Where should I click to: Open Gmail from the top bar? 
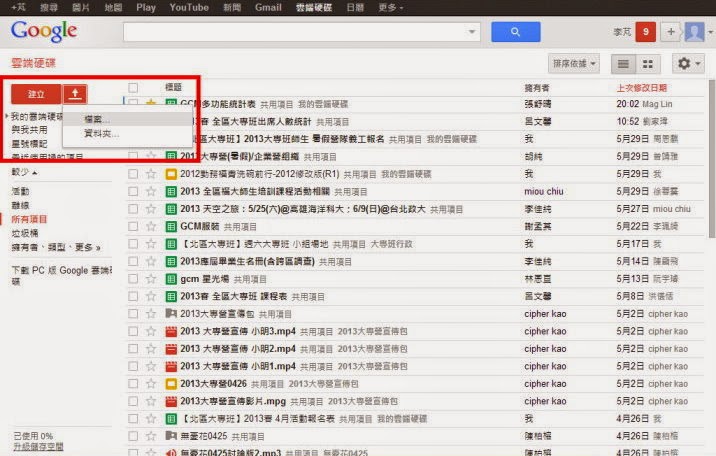[x=268, y=7]
